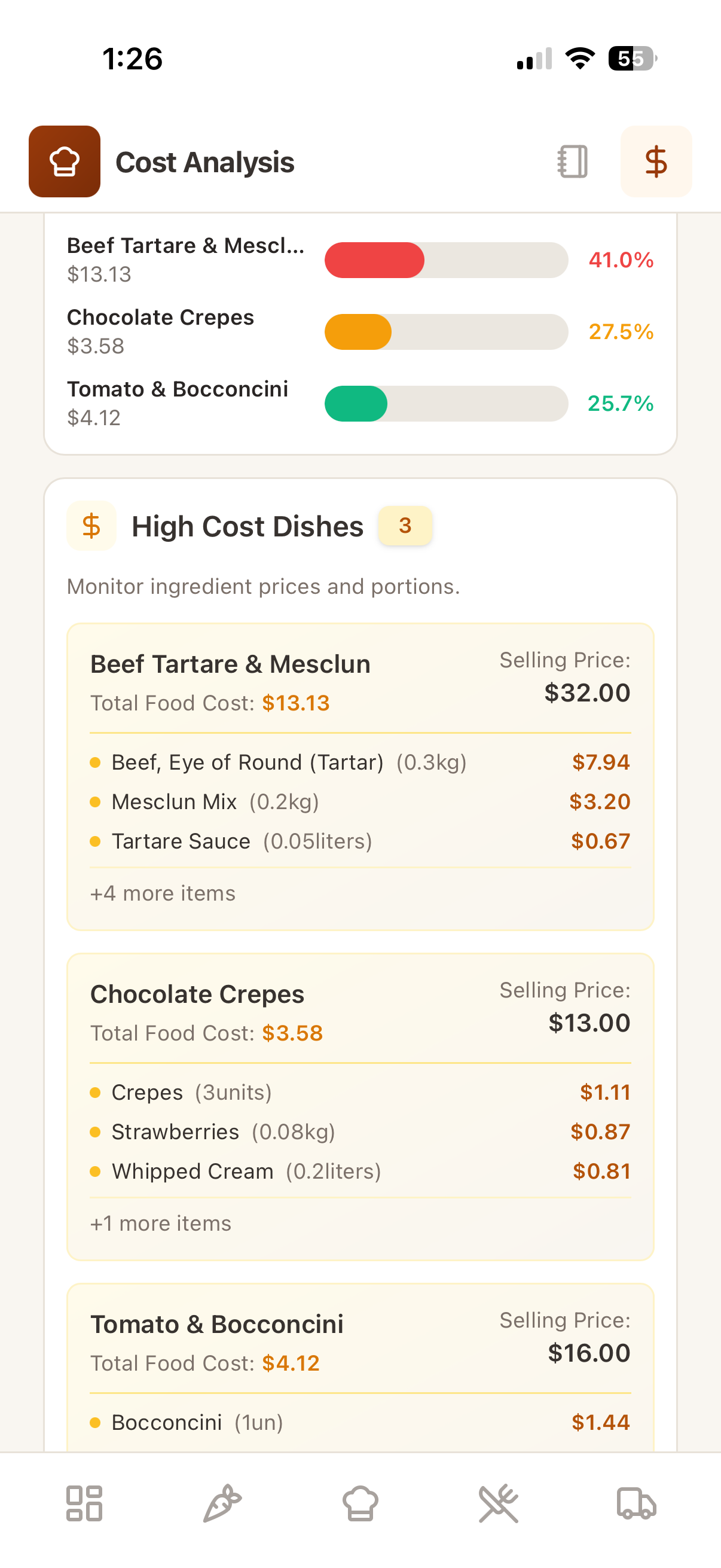Select the dollar sign cost analysis button
721x1568 pixels.
click(x=655, y=161)
